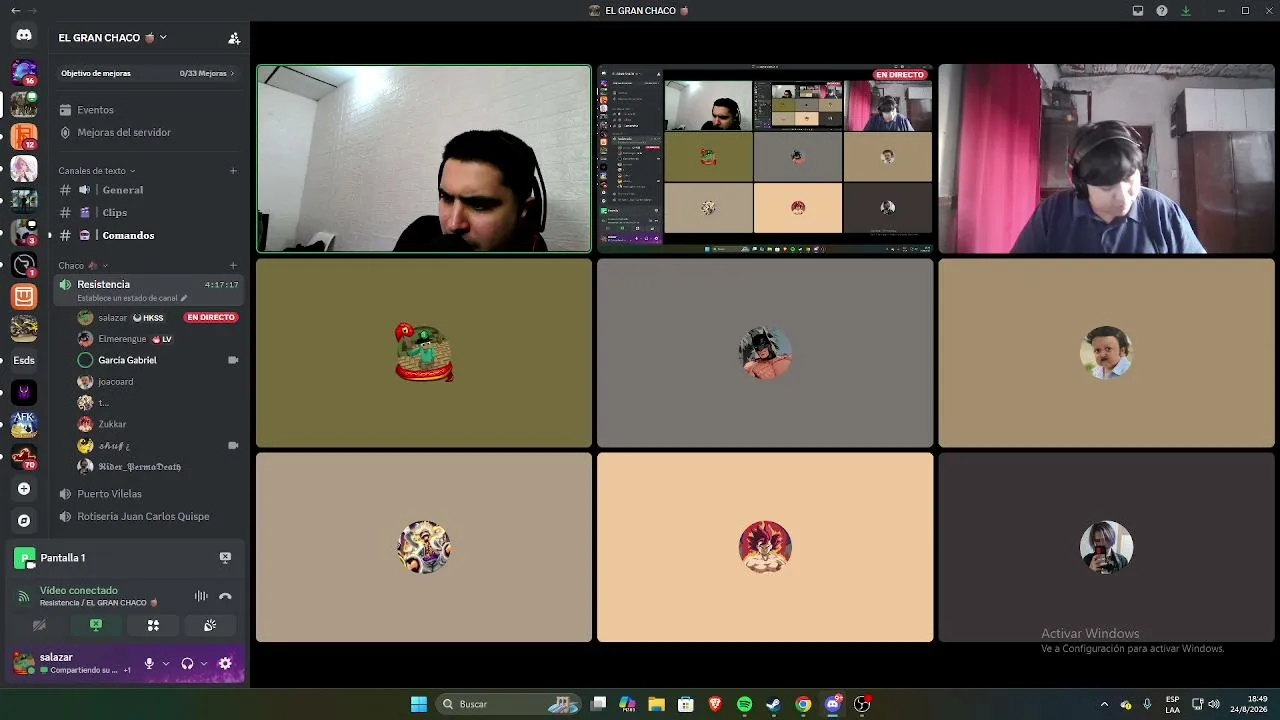Open Discord home direct messages icon
Image resolution: width=1280 pixels, height=720 pixels.
pyautogui.click(x=24, y=35)
